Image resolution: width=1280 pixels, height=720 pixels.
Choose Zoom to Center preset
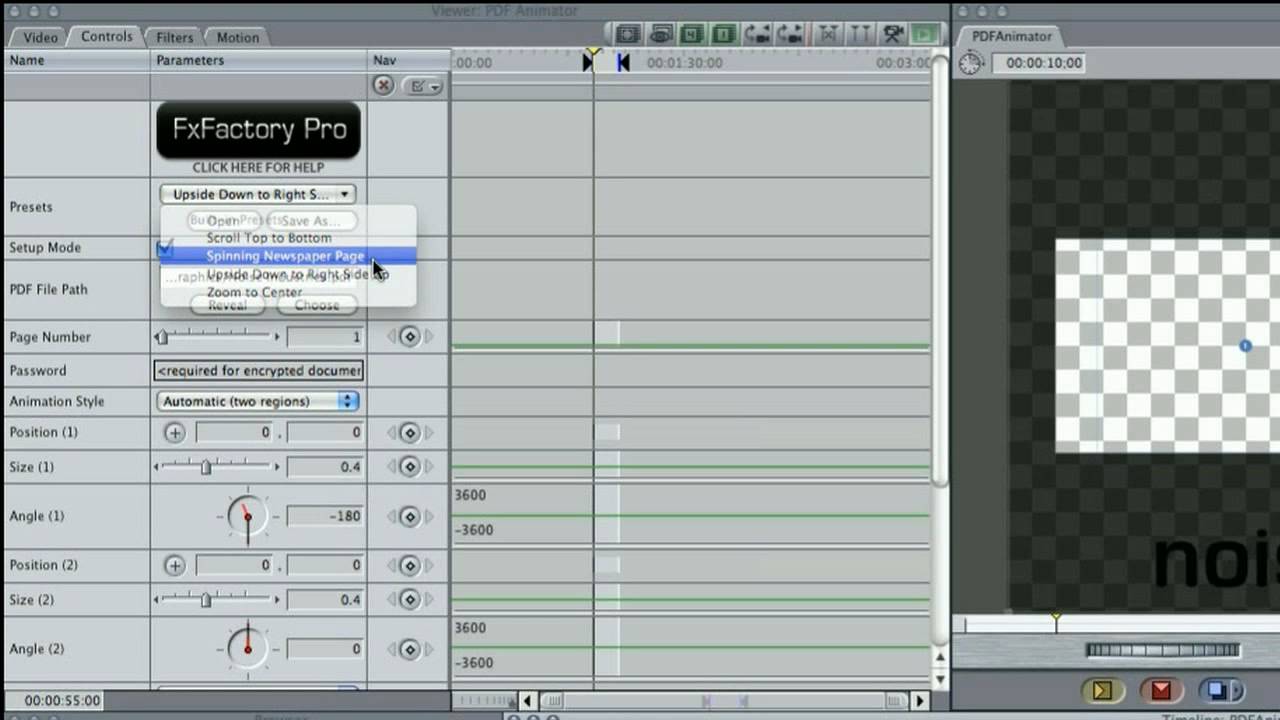point(254,292)
